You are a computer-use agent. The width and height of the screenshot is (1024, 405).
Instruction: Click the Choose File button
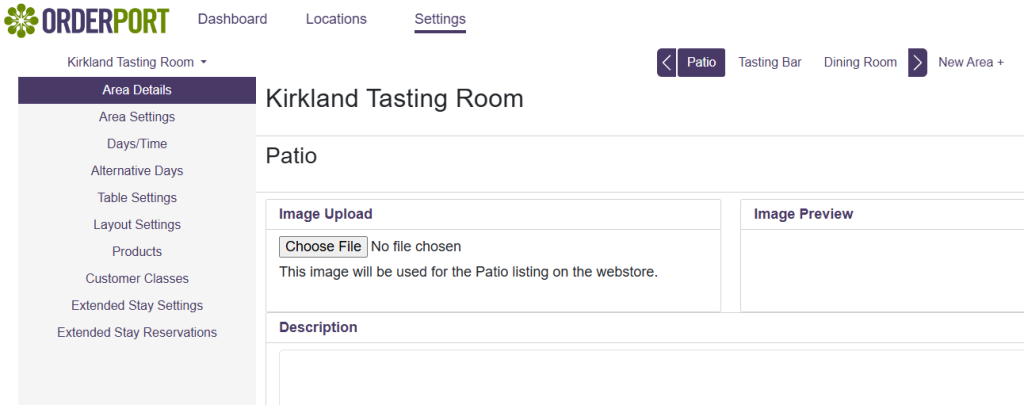coord(322,246)
